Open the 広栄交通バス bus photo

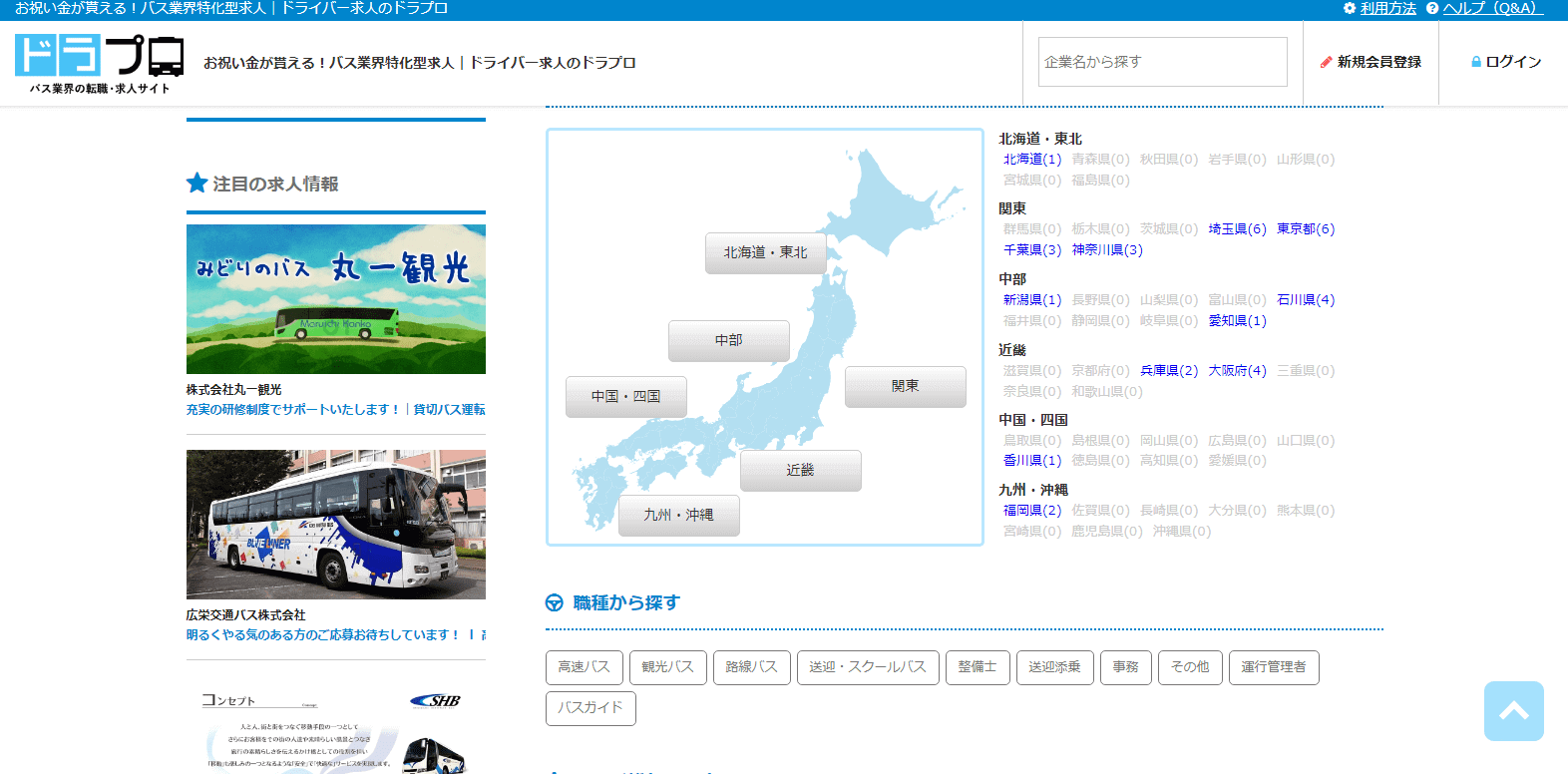[335, 525]
